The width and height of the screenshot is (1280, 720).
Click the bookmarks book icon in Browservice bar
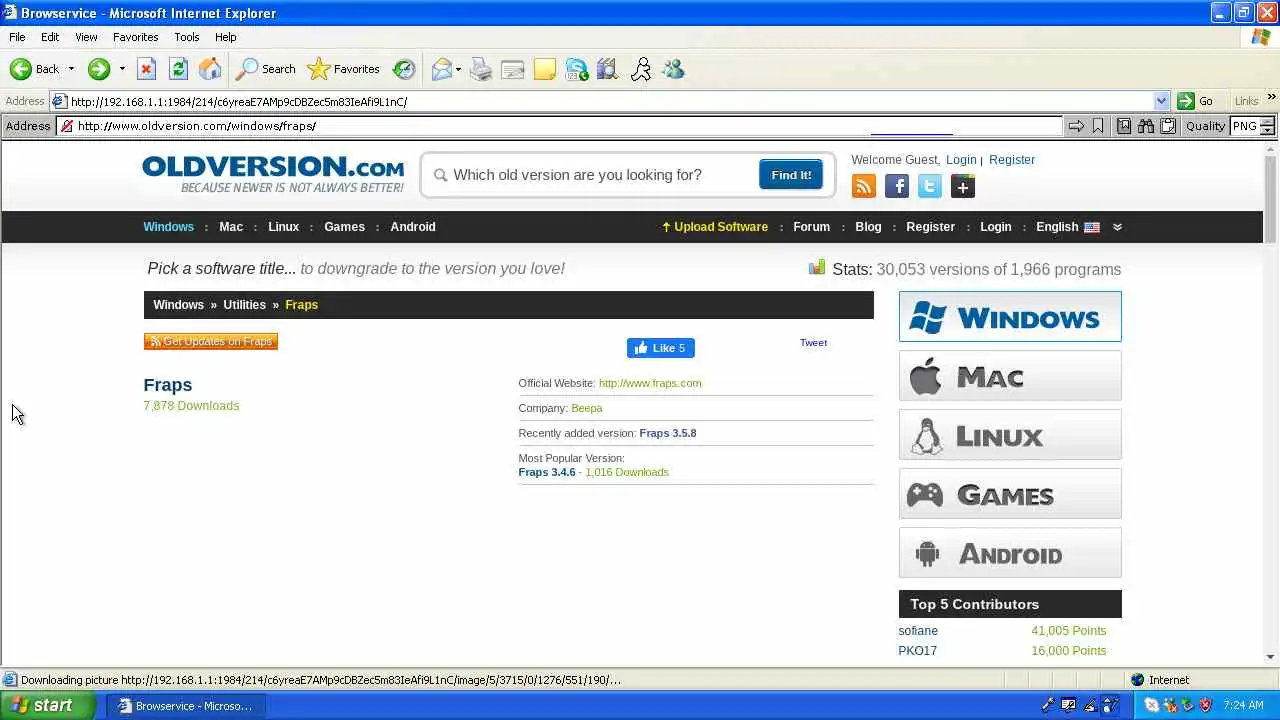point(1124,126)
